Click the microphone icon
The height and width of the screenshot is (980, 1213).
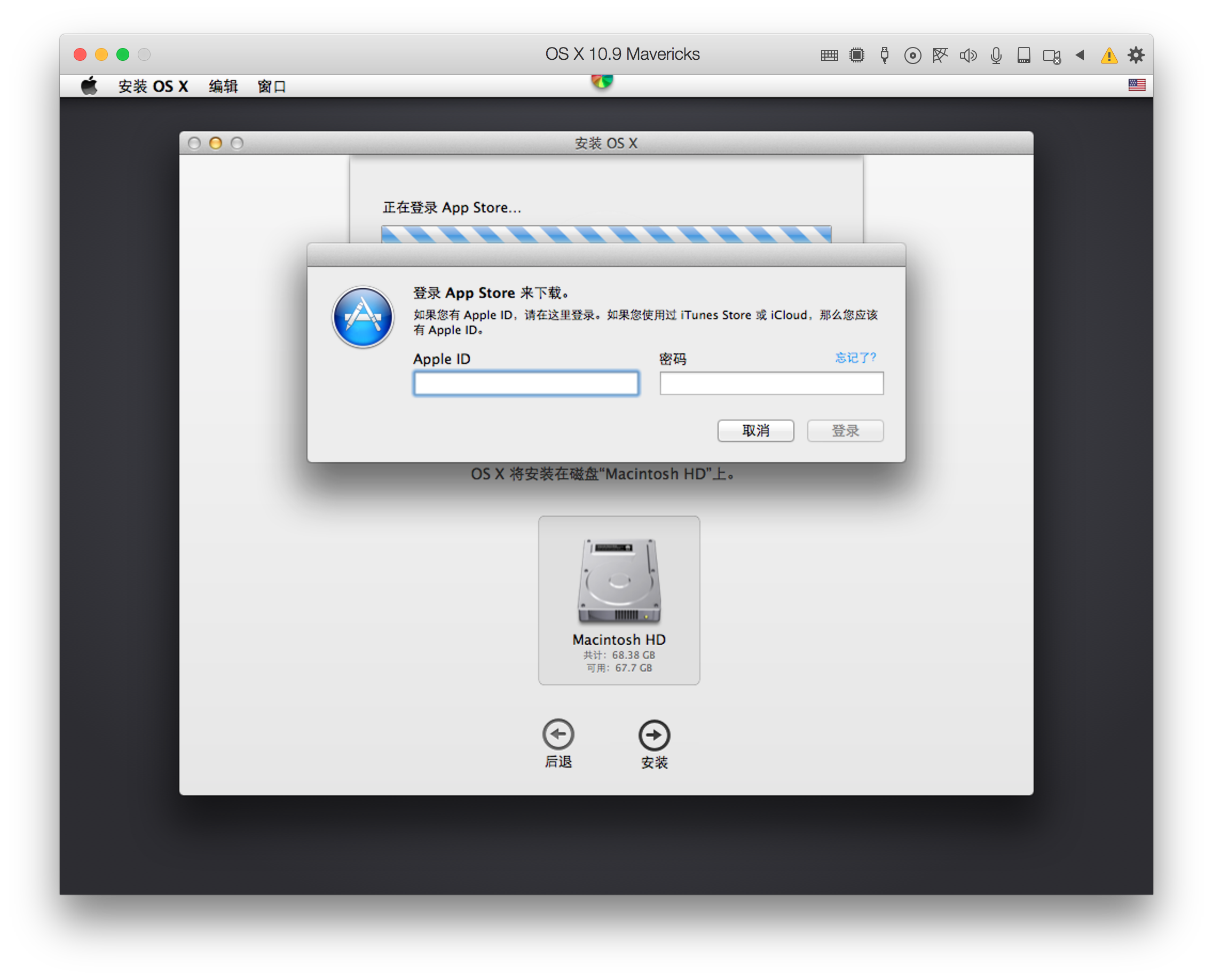coord(996,56)
